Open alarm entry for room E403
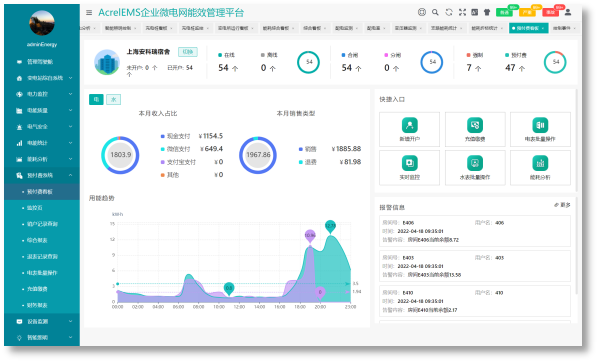 pyautogui.click(x=475, y=266)
